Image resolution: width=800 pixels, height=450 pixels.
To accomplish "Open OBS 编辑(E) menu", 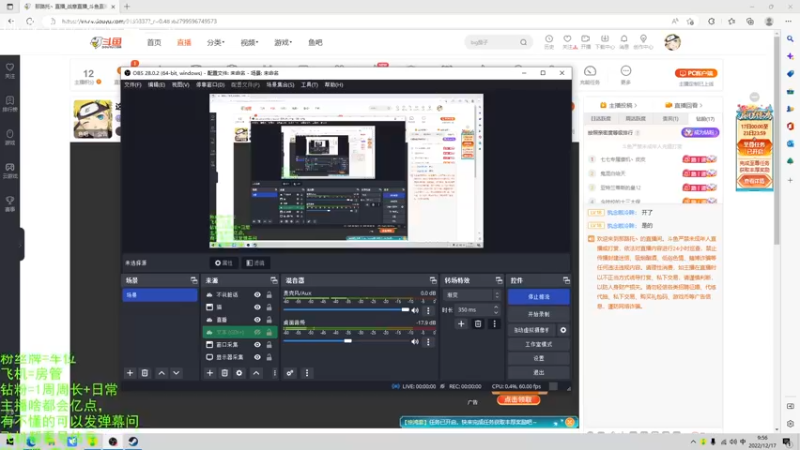I will pyautogui.click(x=156, y=85).
